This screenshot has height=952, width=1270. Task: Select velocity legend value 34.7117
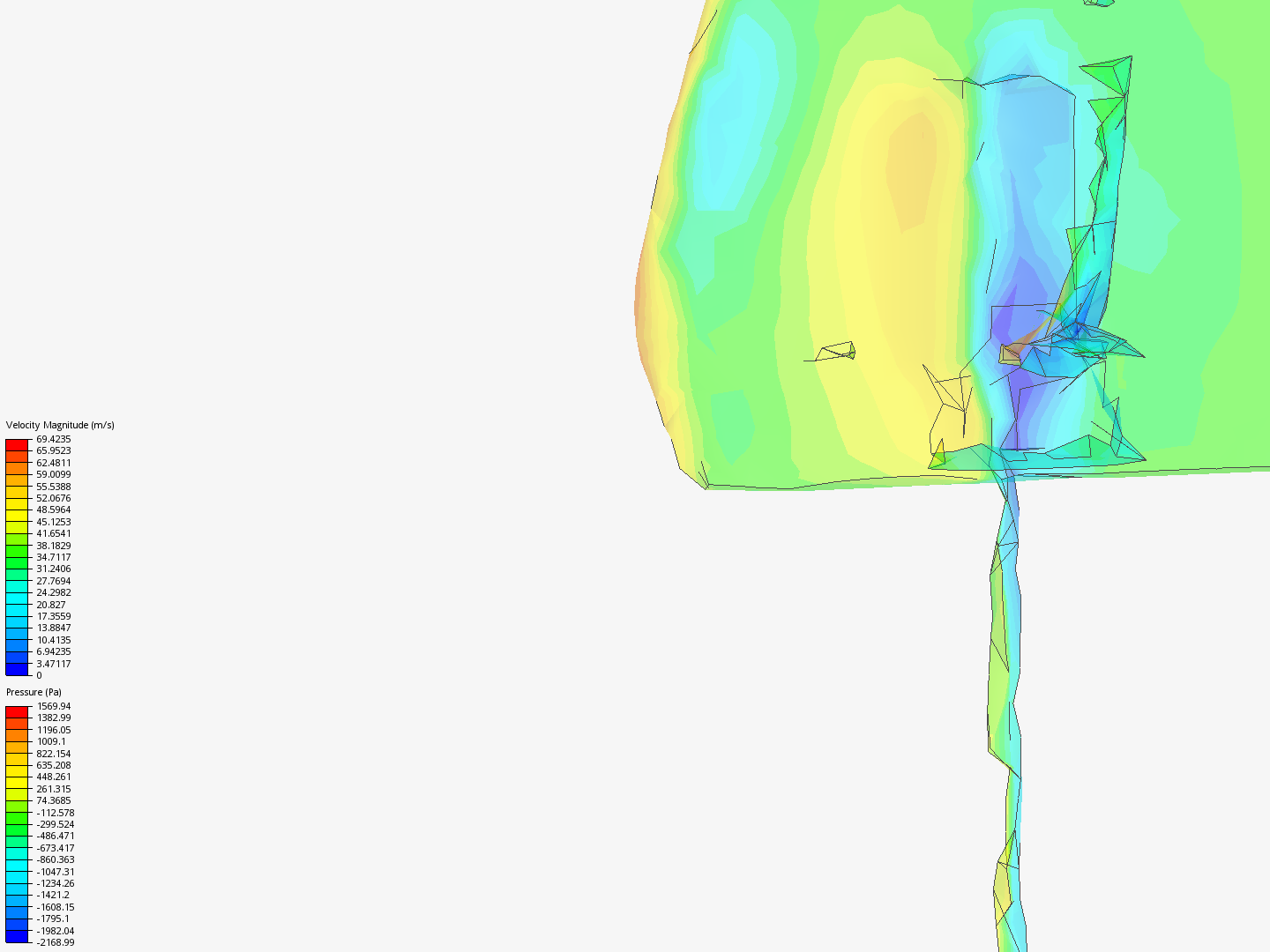pyautogui.click(x=54, y=557)
